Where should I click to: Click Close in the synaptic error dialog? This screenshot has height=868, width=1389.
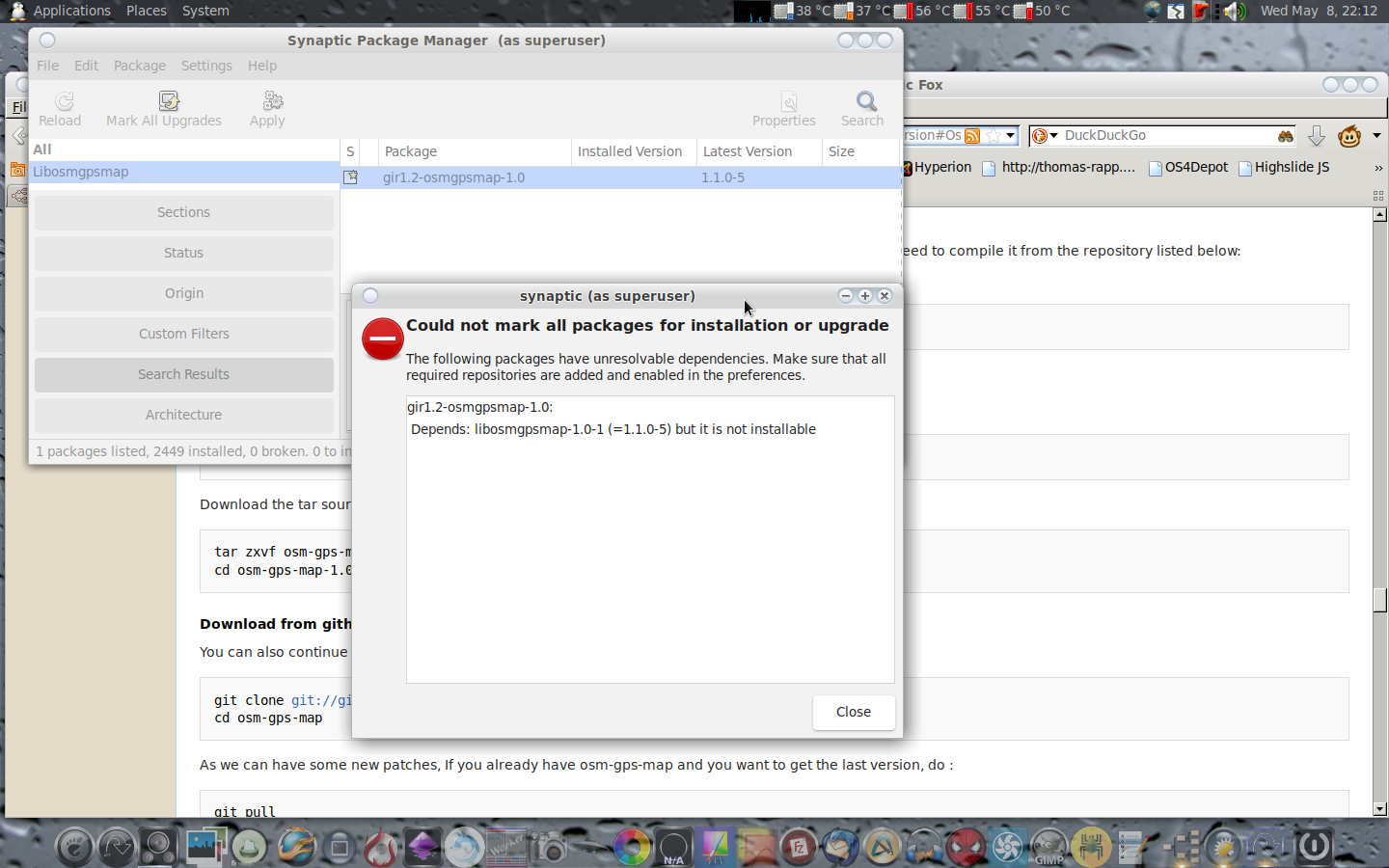tap(853, 712)
